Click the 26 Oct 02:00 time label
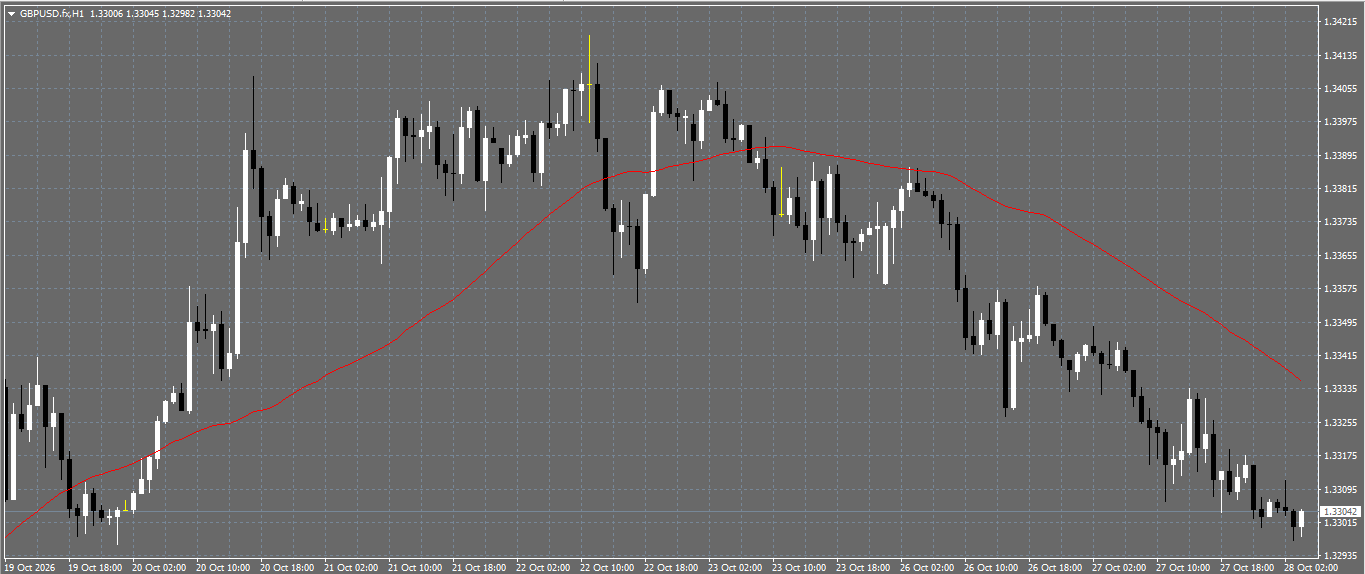 tap(927, 567)
